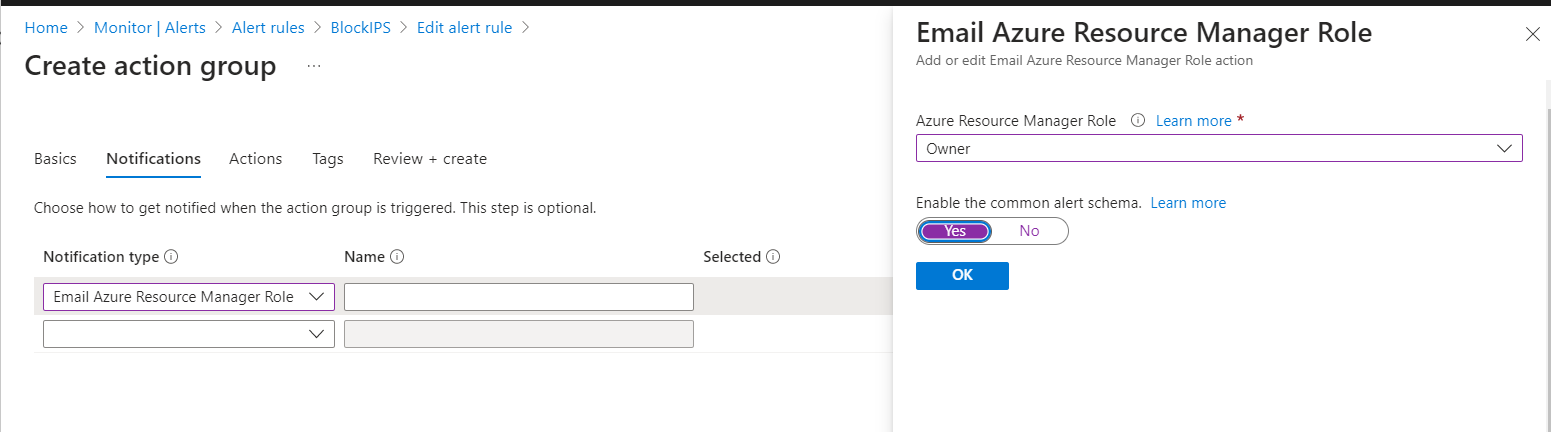Viewport: 1551px width, 432px height.
Task: Click the notification Name input field
Action: (x=519, y=297)
